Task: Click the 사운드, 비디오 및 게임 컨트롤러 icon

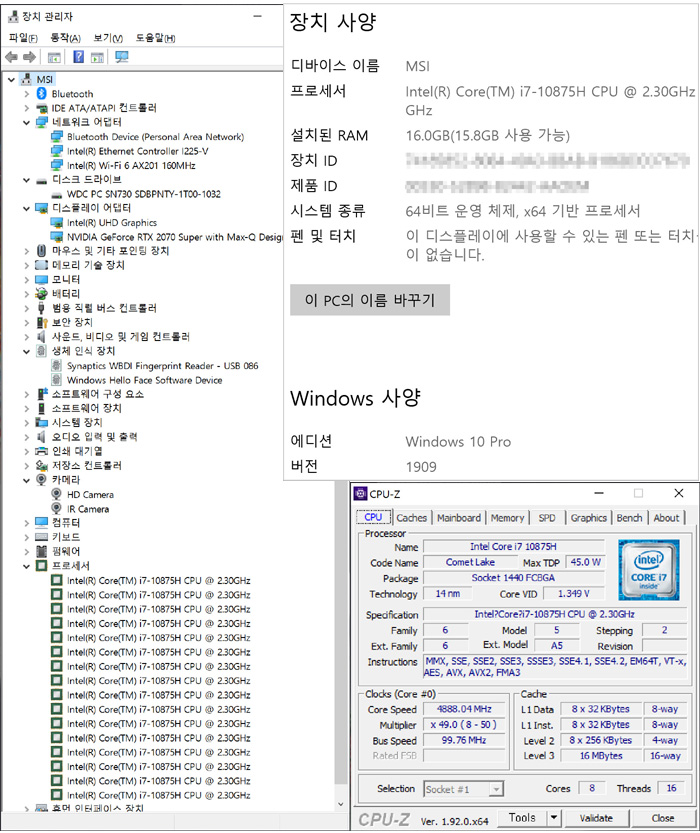Action: (41, 336)
